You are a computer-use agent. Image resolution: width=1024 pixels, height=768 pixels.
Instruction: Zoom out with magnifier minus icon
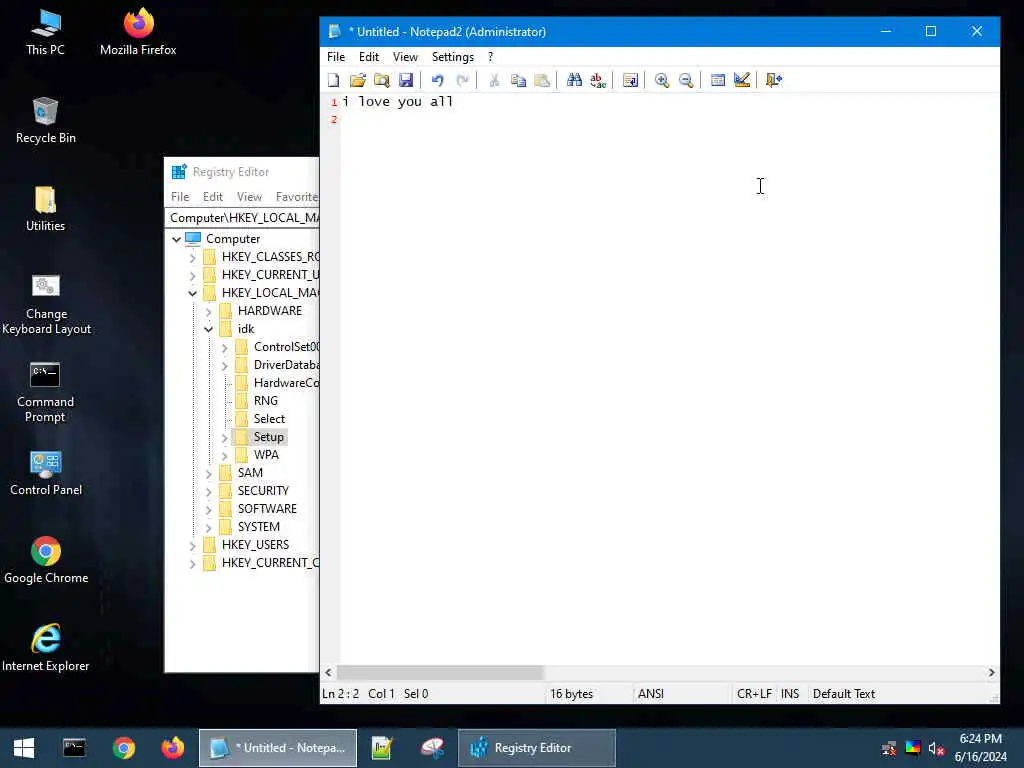pos(686,80)
